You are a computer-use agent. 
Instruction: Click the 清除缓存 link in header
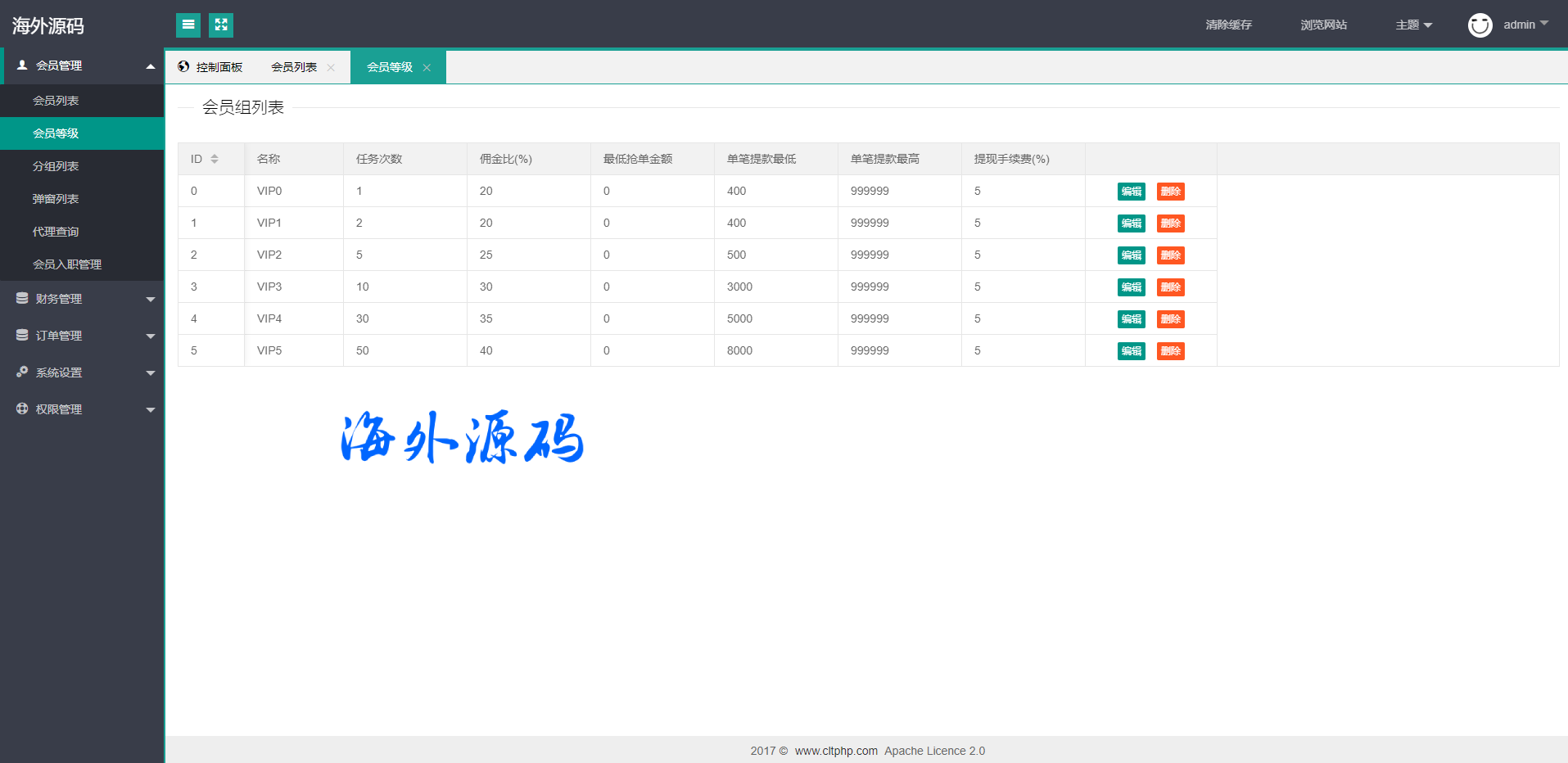(x=1228, y=25)
